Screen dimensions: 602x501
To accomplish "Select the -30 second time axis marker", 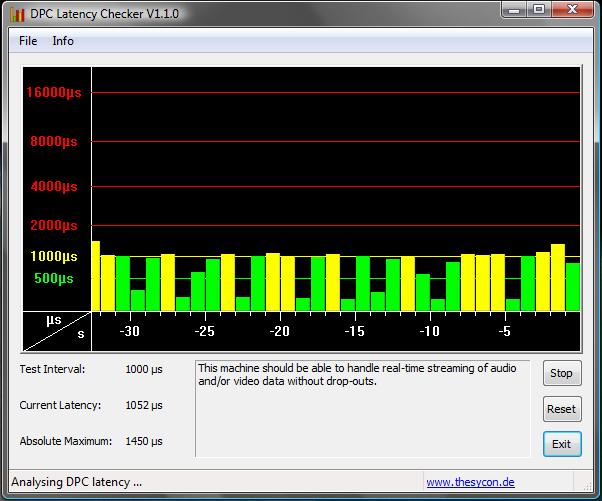I will (129, 331).
